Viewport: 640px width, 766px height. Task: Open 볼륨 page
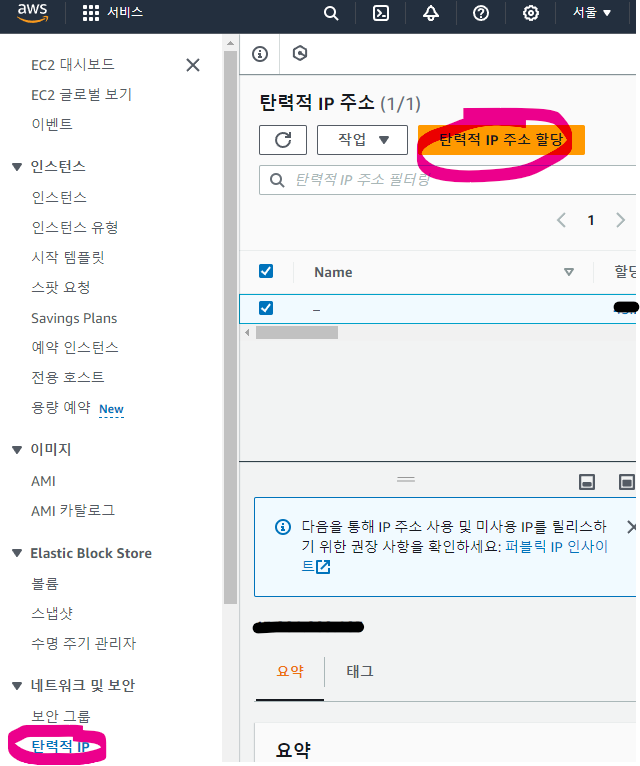[x=45, y=584]
